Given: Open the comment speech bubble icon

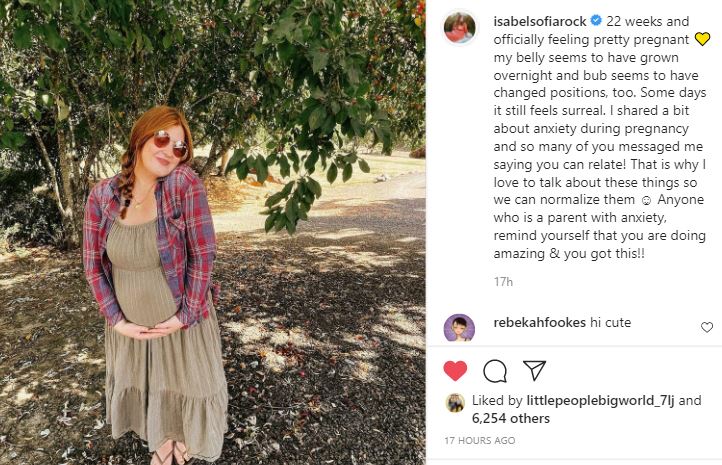Looking at the screenshot, I should coord(495,371).
